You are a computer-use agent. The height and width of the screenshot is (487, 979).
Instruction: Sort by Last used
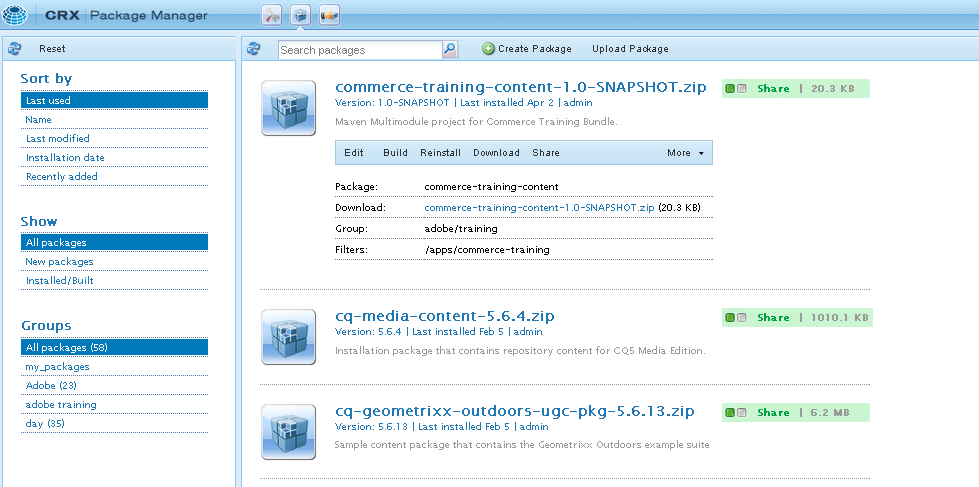click(114, 101)
